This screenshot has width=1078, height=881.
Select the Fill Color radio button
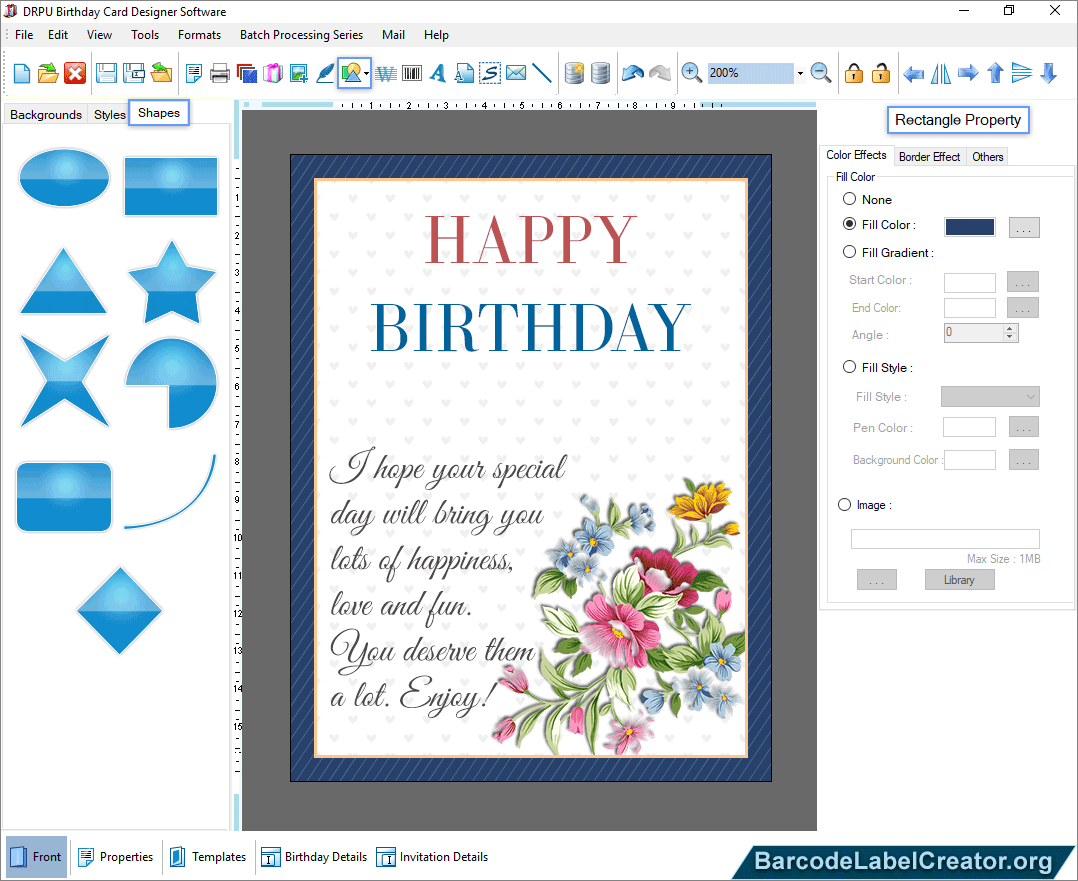point(850,224)
